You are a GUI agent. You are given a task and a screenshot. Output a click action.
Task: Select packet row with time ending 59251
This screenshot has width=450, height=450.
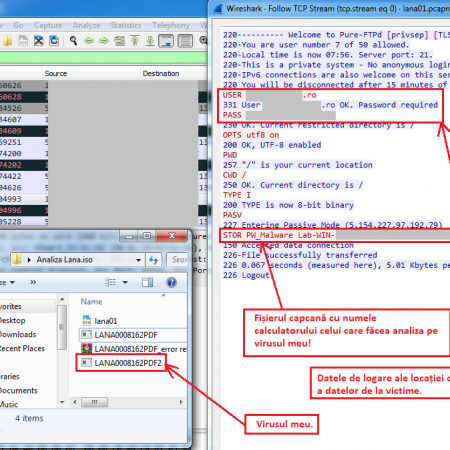click(x=103, y=142)
